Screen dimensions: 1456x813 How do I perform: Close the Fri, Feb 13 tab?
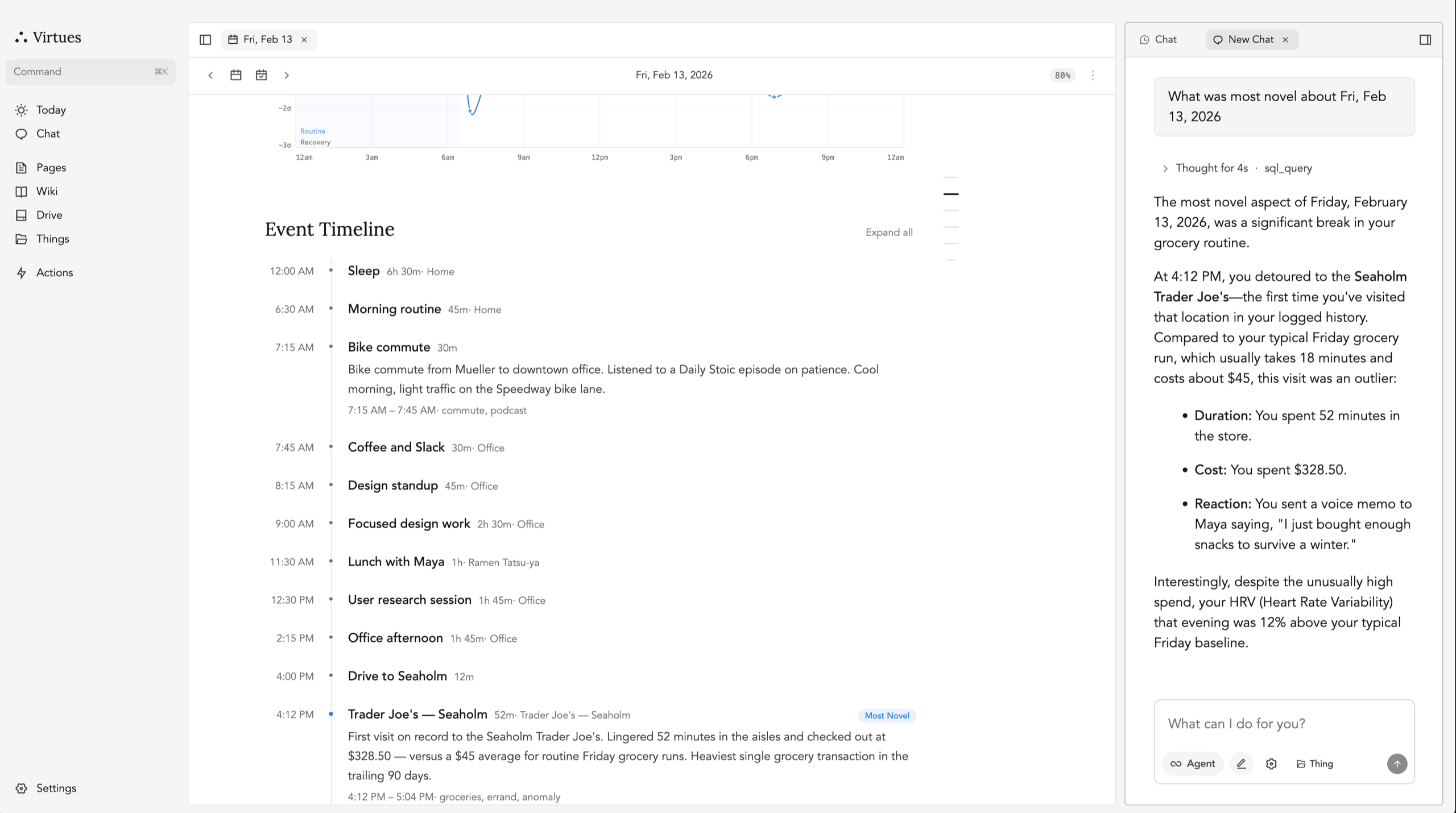[304, 40]
